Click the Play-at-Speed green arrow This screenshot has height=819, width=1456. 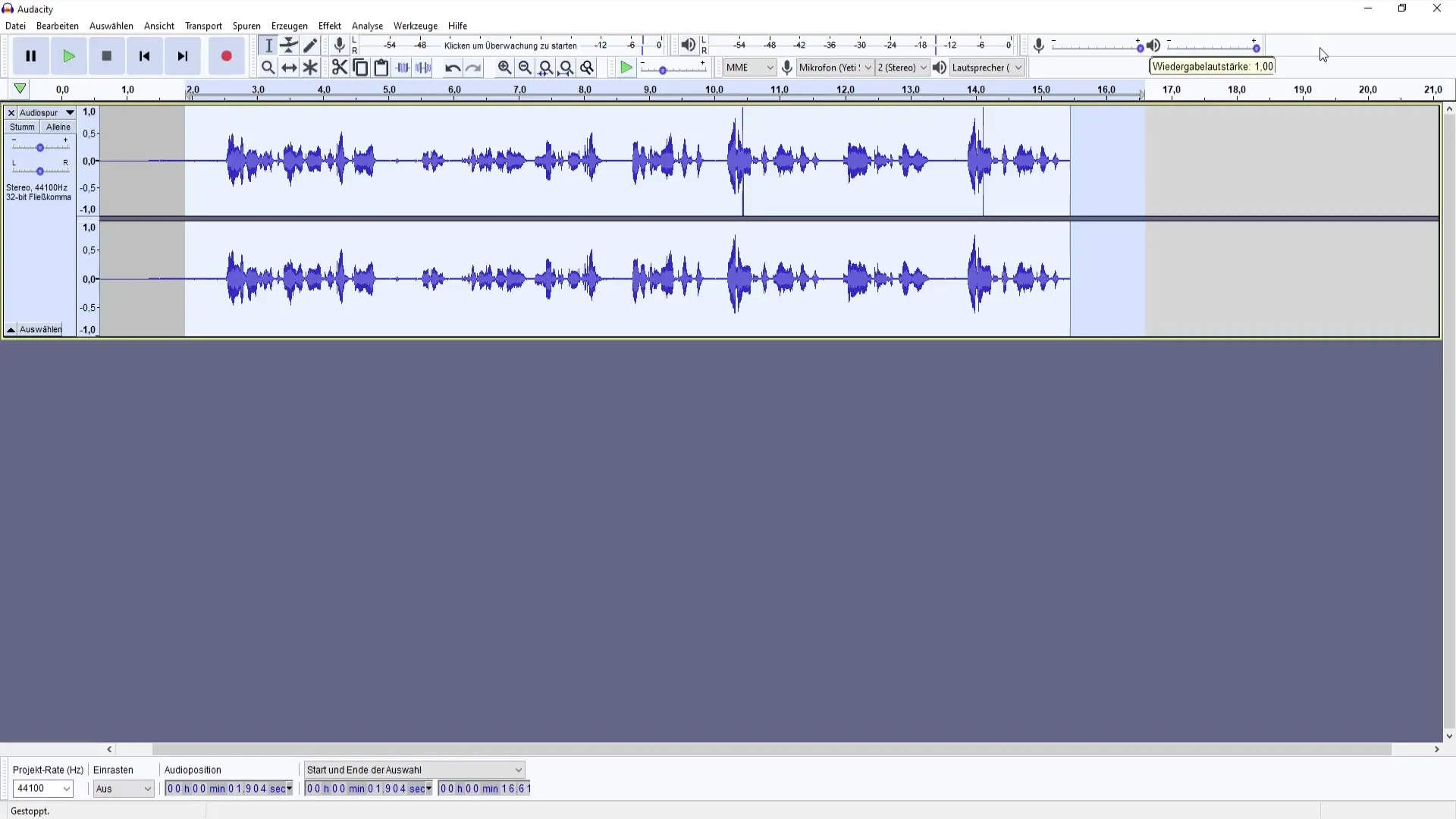tap(626, 67)
